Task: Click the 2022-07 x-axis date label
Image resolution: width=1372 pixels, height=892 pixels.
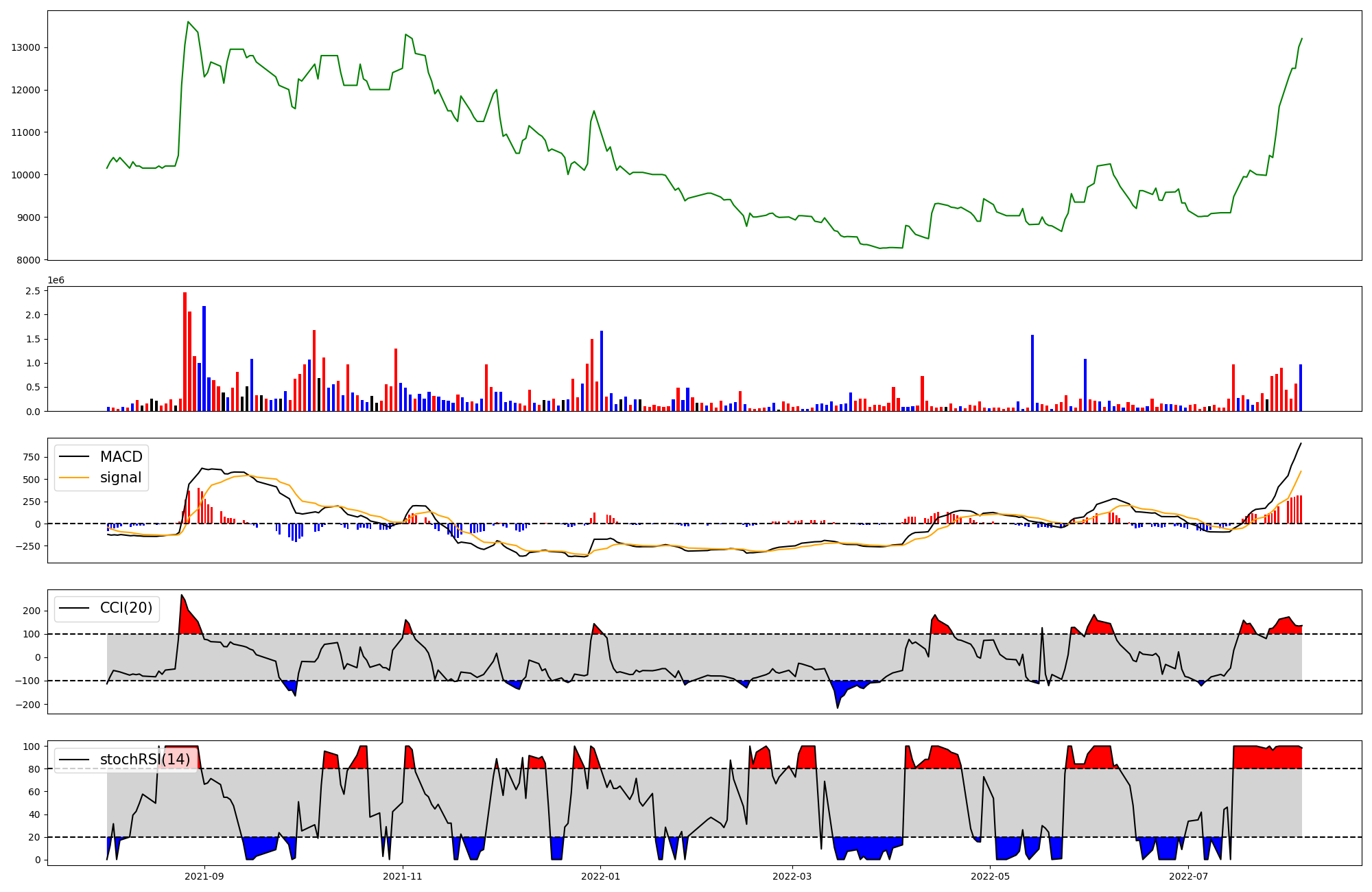Action: pos(1189,876)
